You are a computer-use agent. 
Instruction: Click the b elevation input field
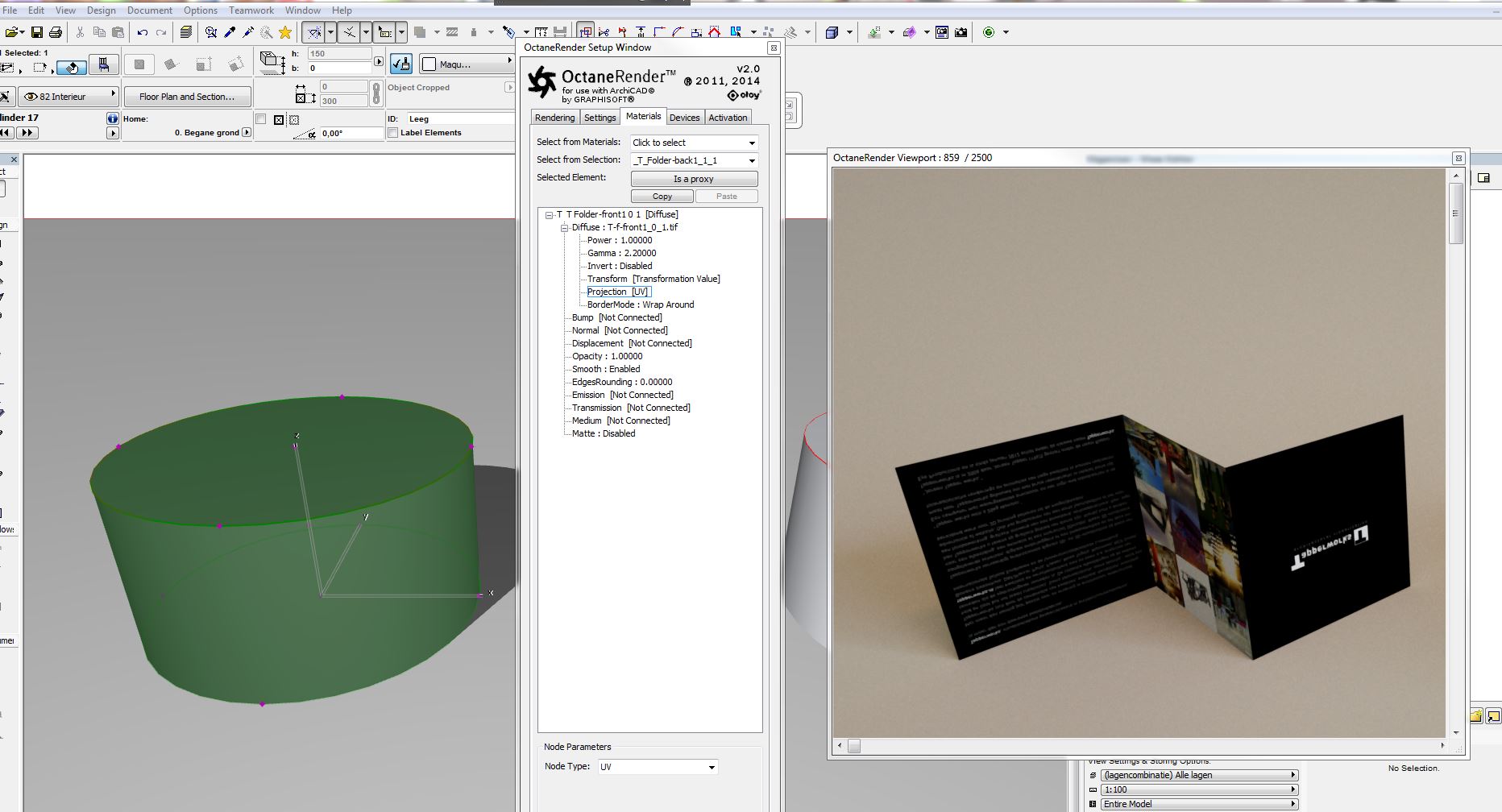point(339,68)
